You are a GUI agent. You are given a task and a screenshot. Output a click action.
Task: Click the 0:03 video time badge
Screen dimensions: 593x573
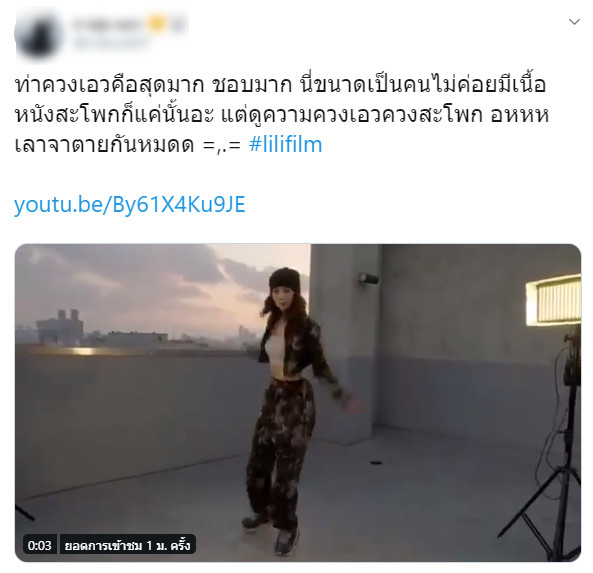40,545
